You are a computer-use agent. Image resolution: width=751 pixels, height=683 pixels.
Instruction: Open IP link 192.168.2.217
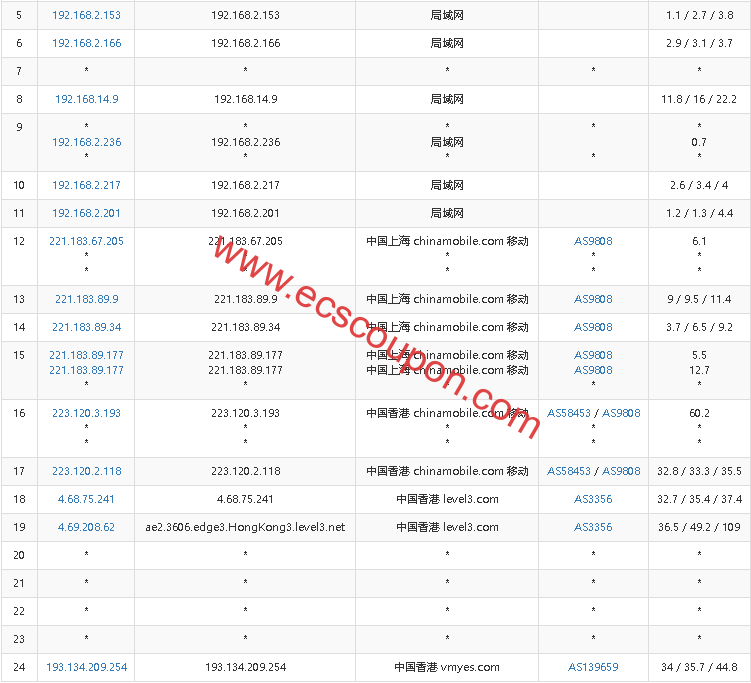[86, 185]
